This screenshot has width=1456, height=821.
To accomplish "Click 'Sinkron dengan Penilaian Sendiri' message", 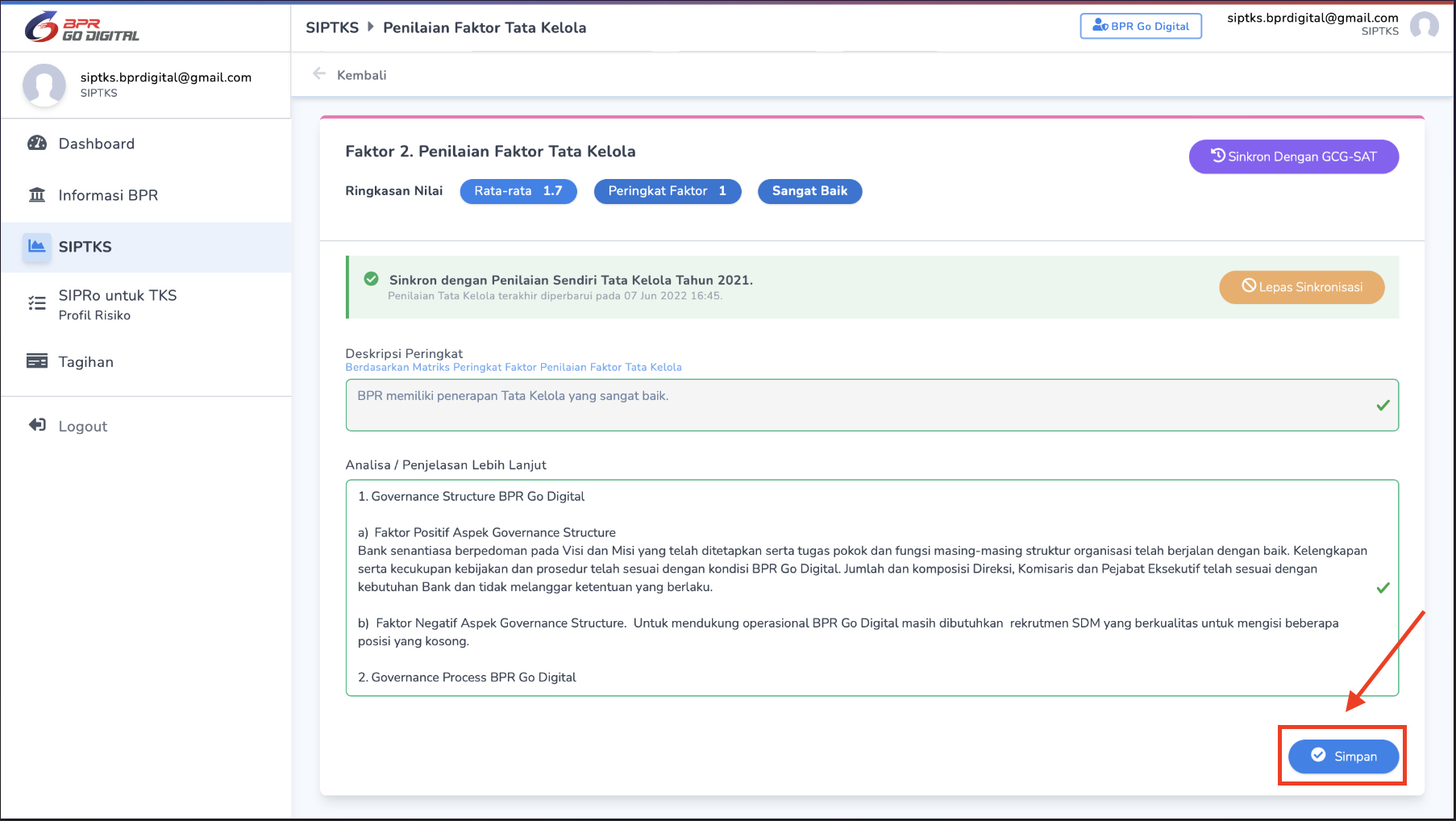I will 571,280.
